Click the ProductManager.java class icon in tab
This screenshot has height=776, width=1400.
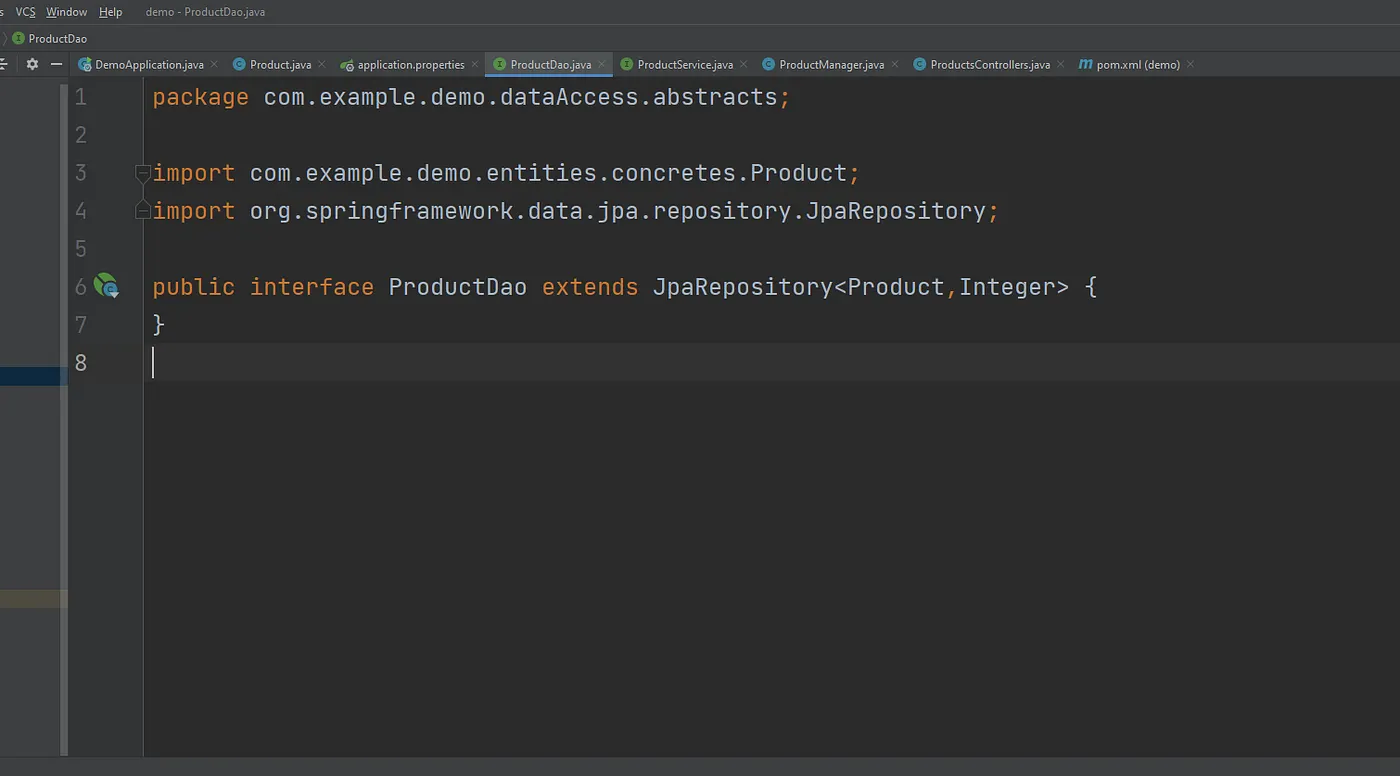tap(768, 65)
